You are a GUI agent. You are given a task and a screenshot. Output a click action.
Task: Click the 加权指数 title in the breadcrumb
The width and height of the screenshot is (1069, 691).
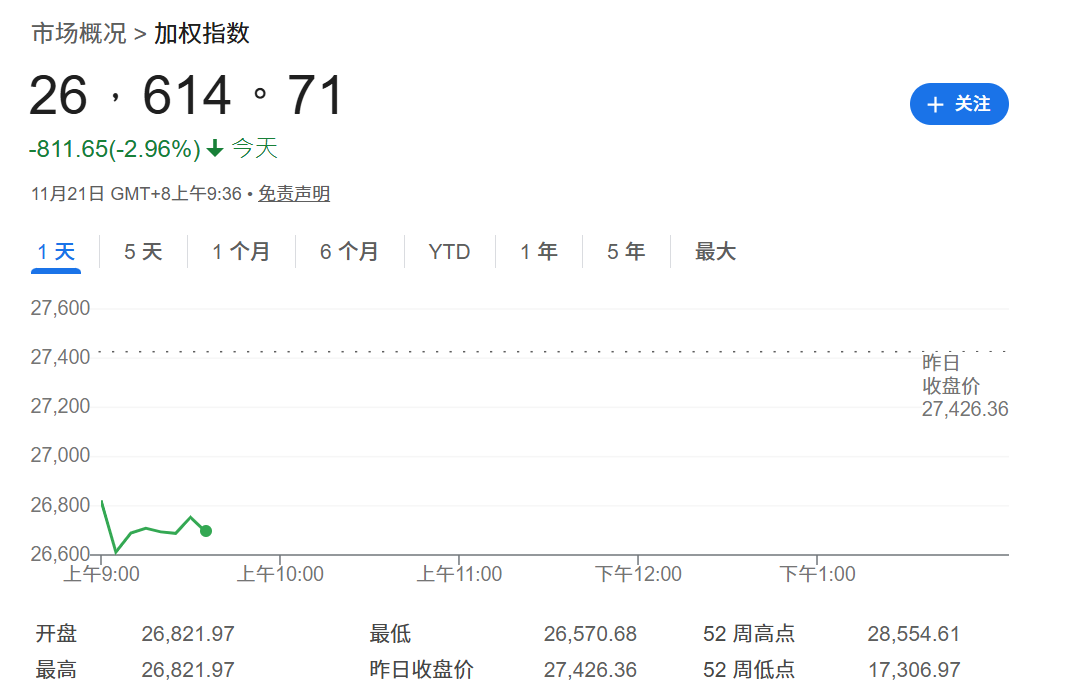pos(202,34)
